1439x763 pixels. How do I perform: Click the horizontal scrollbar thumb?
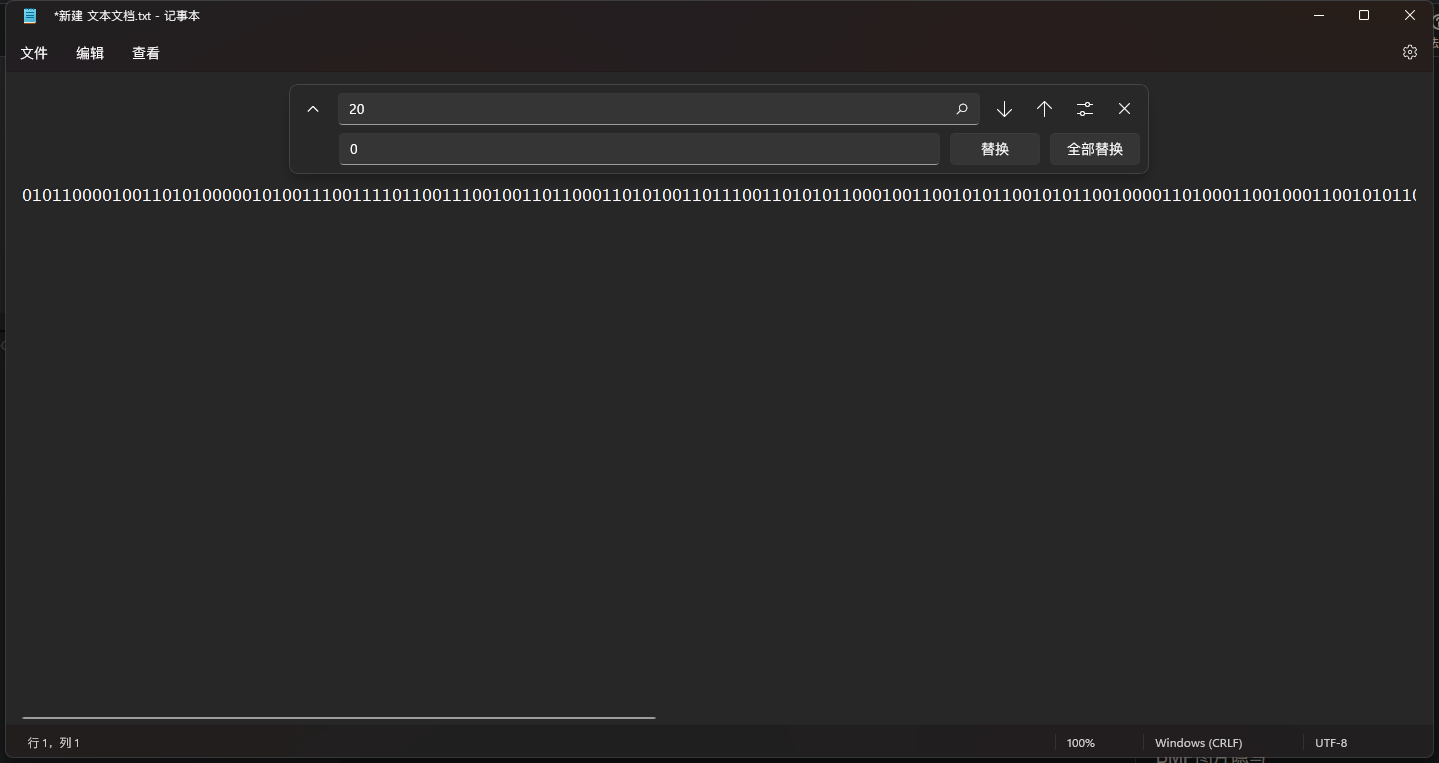(x=339, y=717)
